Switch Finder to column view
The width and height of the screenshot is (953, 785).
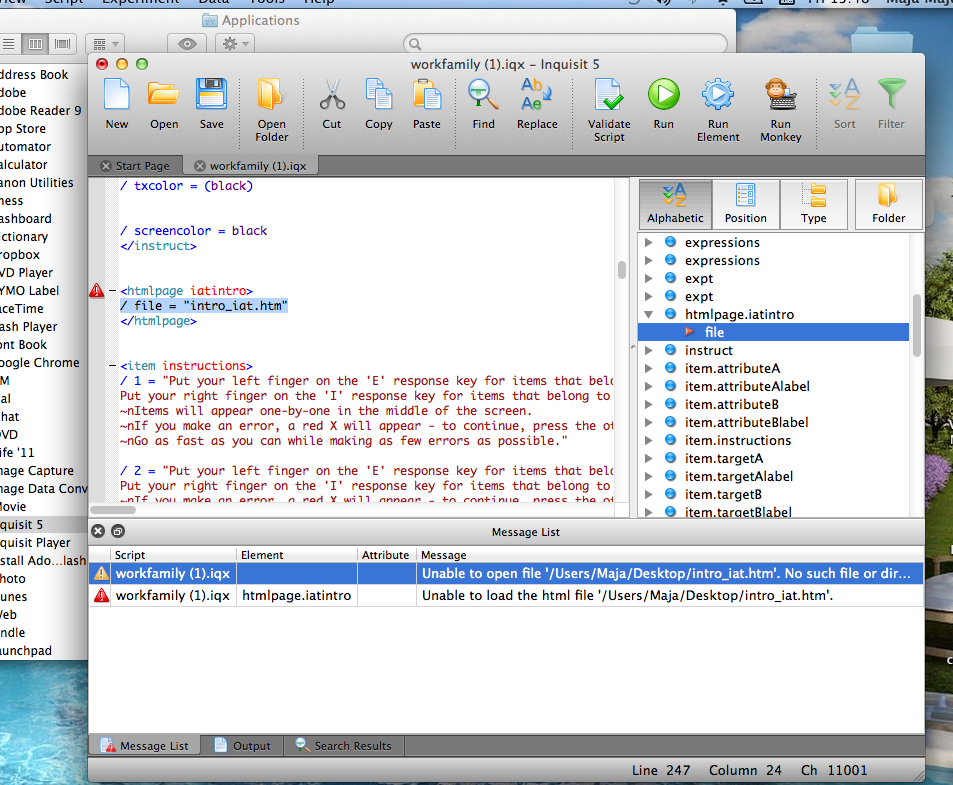35,44
